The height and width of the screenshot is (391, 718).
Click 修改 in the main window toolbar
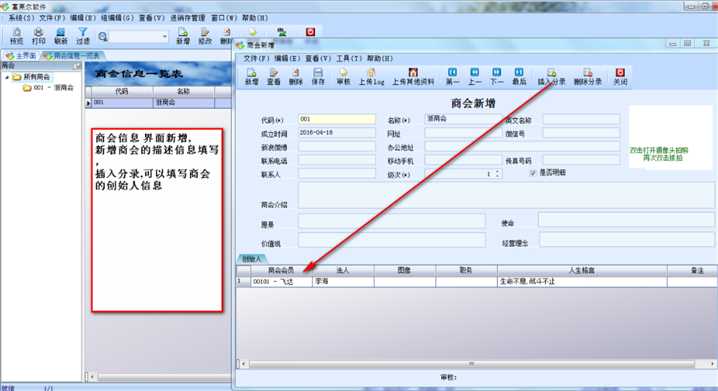pos(205,36)
